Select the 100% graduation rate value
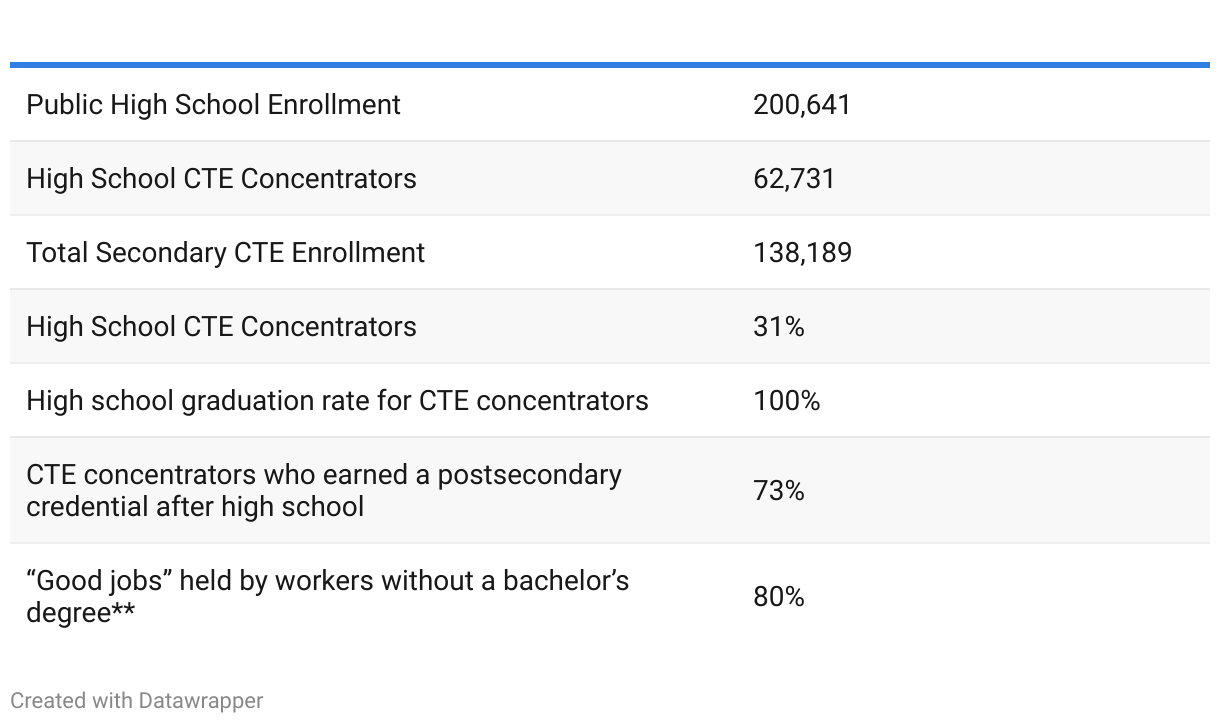Viewport: 1220px width, 724px height. (x=786, y=401)
